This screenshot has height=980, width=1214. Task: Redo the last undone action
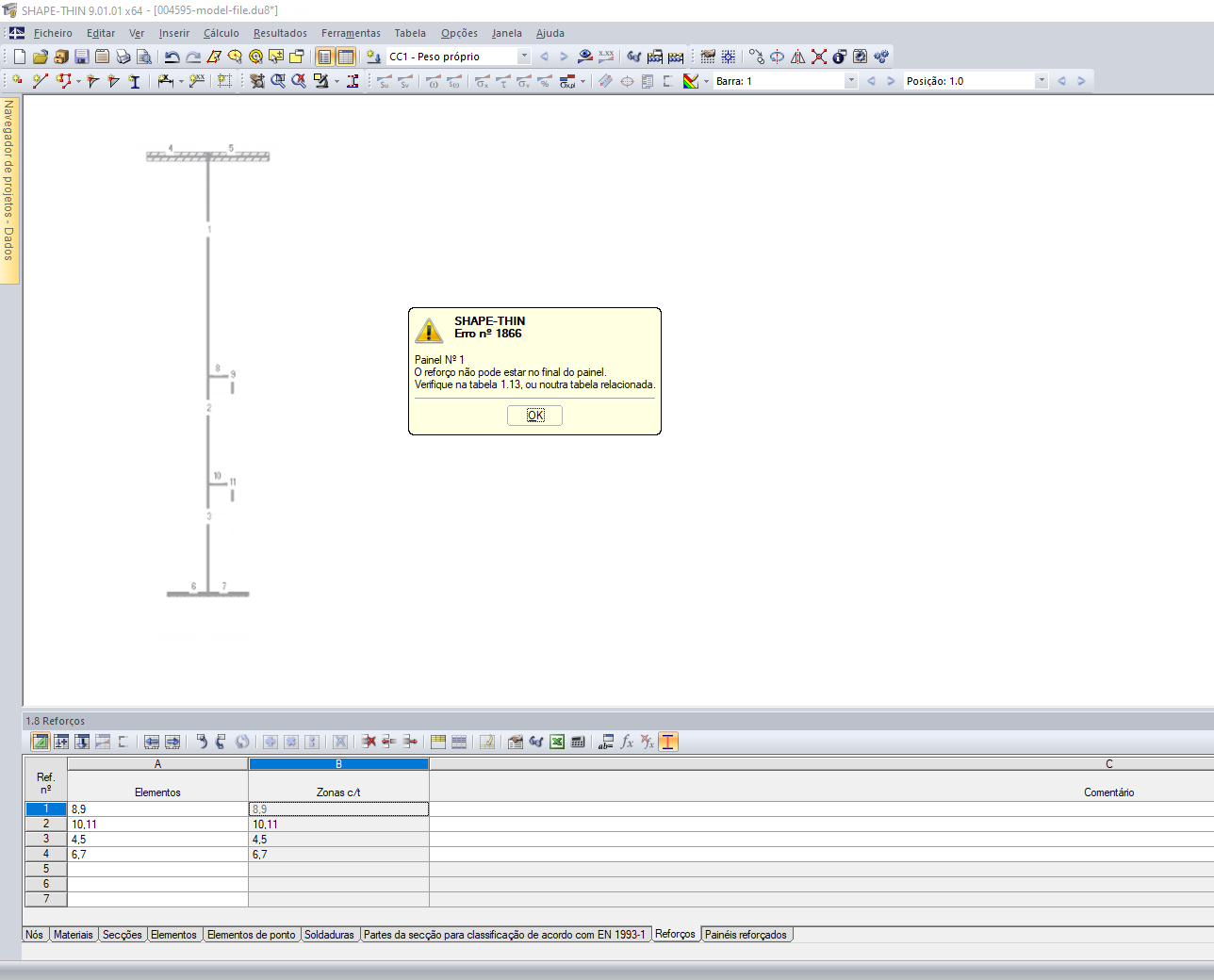coord(193,57)
